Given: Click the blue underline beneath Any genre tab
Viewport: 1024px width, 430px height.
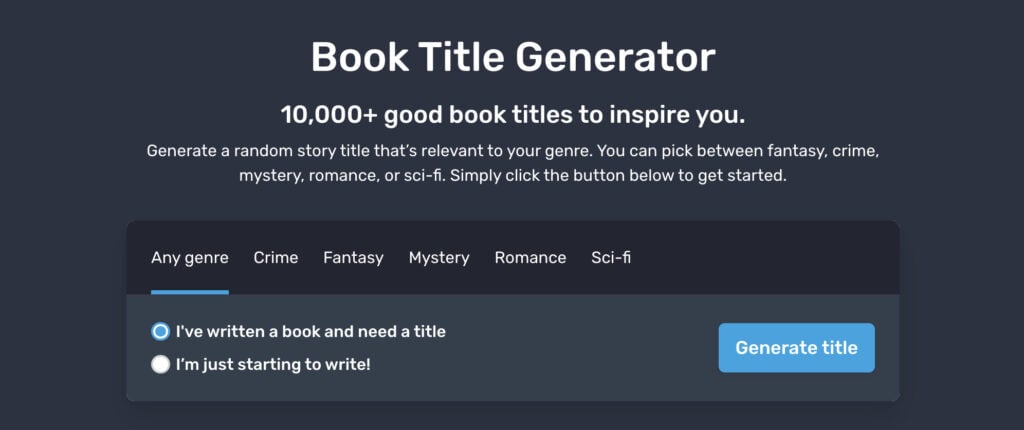Looking at the screenshot, I should coord(190,292).
